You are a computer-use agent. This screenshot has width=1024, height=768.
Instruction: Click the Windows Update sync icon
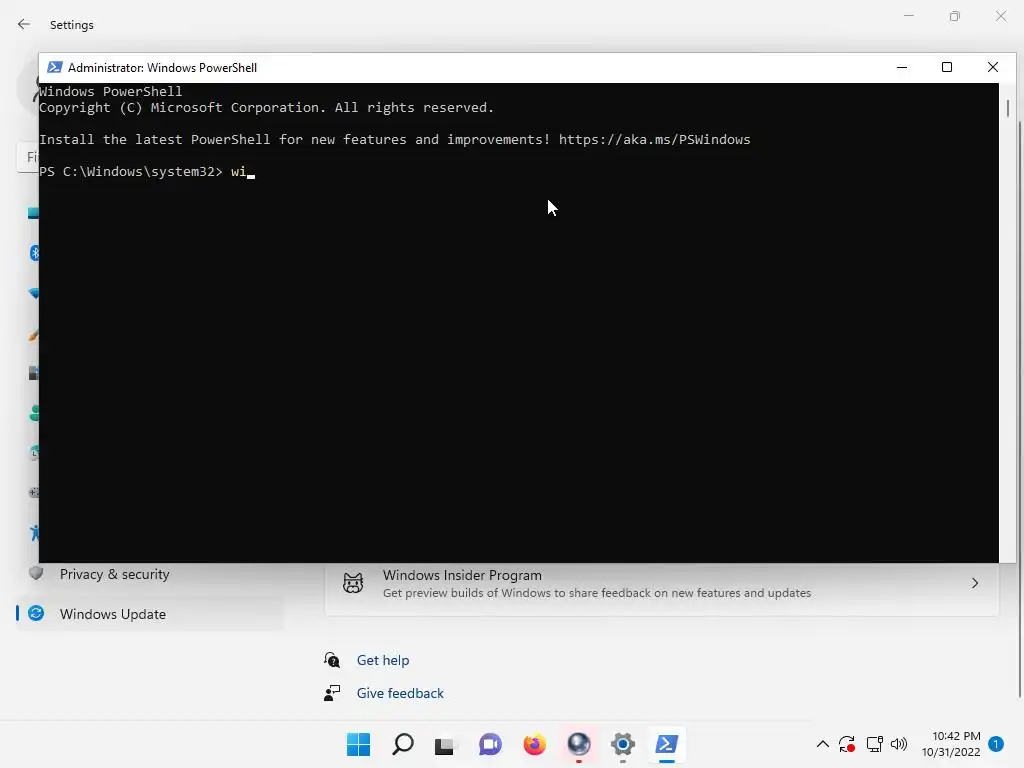point(36,613)
